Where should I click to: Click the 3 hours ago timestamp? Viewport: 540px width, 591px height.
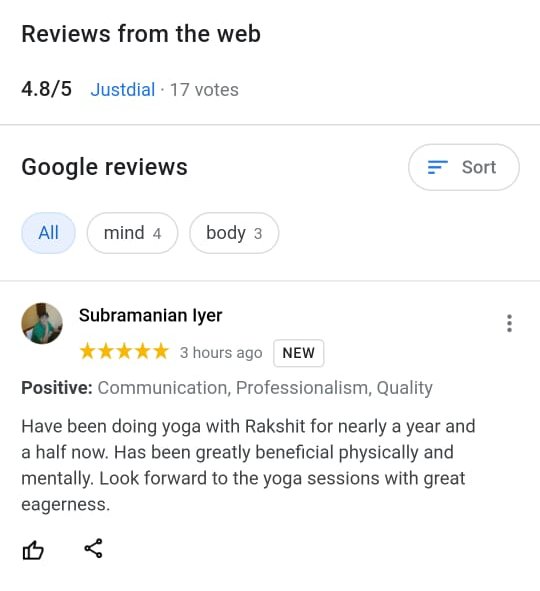tap(221, 353)
